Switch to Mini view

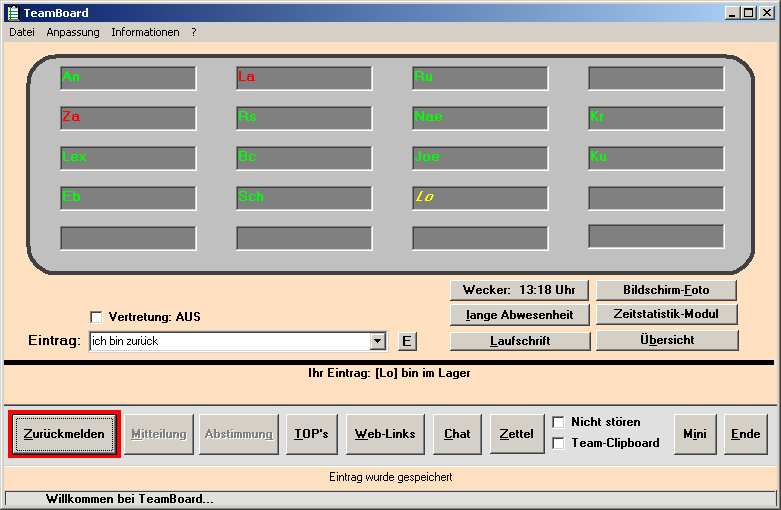(x=694, y=434)
